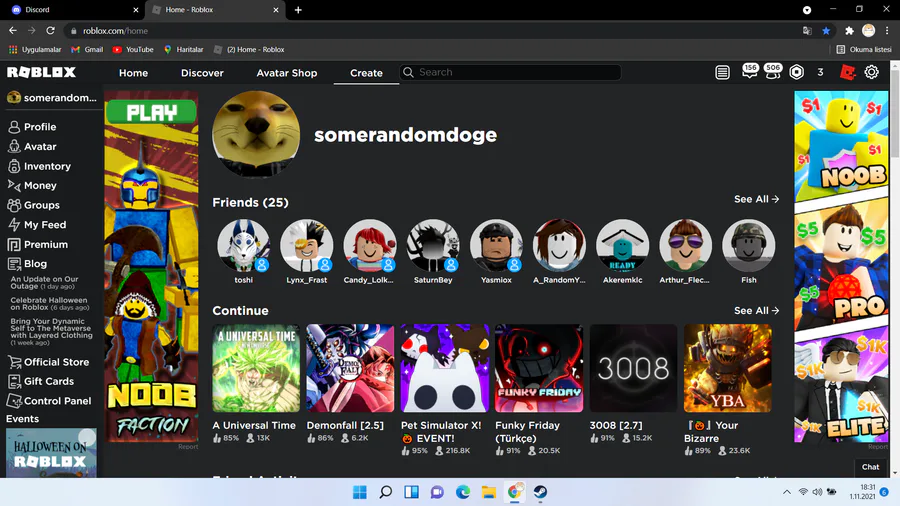Open the Roblox logo home link
This screenshot has height=506, width=900.
coord(41,72)
